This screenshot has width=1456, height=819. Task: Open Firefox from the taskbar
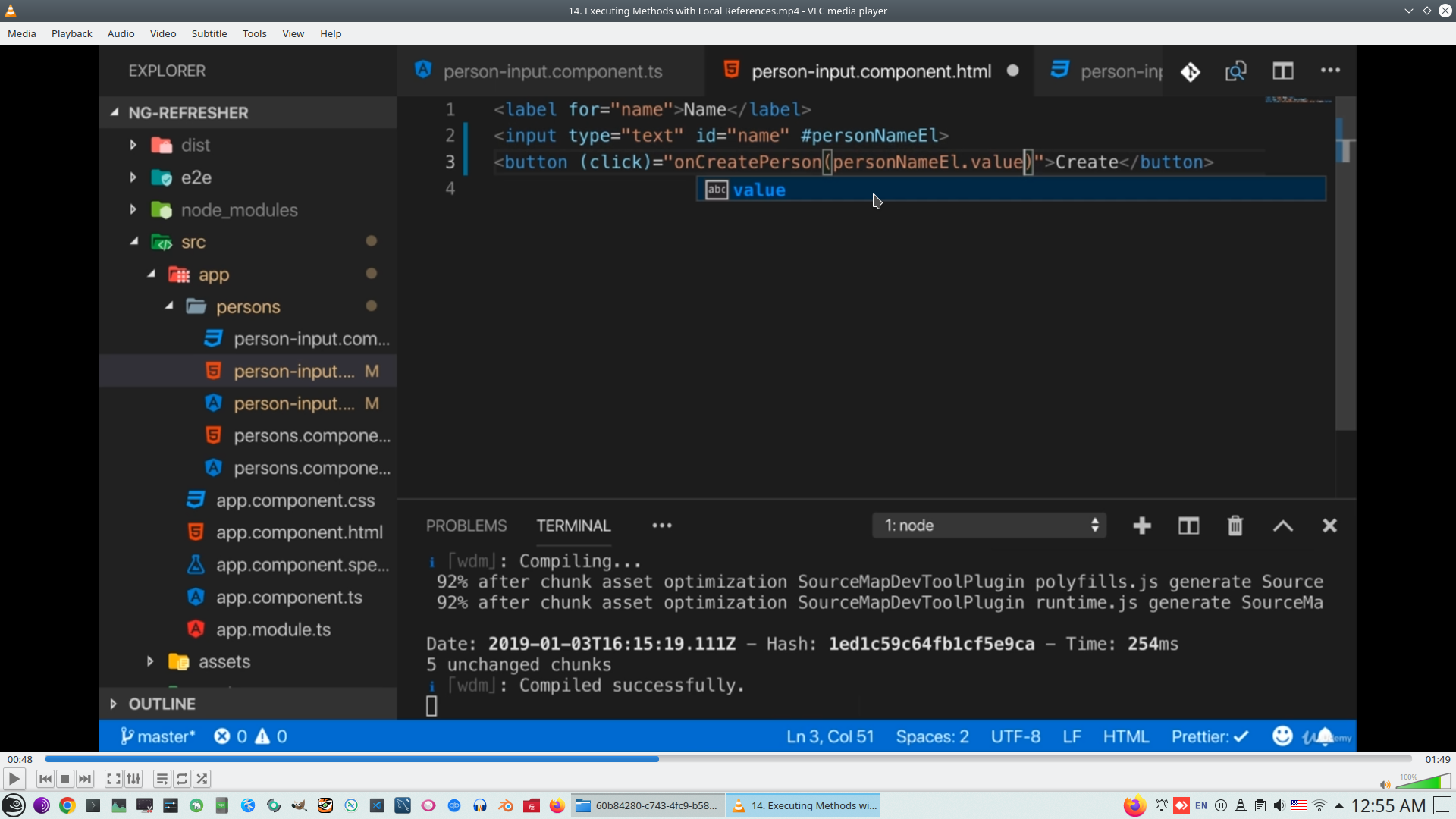tap(557, 805)
